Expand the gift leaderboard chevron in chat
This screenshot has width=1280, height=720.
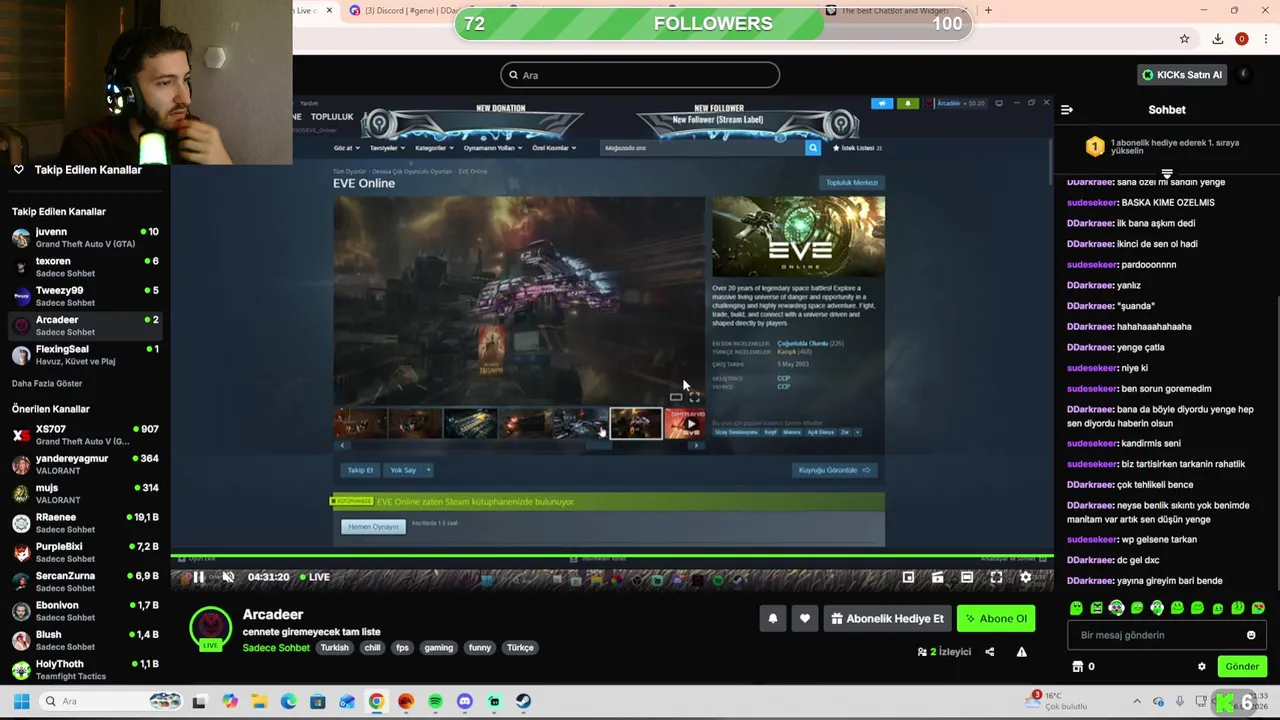(x=1166, y=174)
